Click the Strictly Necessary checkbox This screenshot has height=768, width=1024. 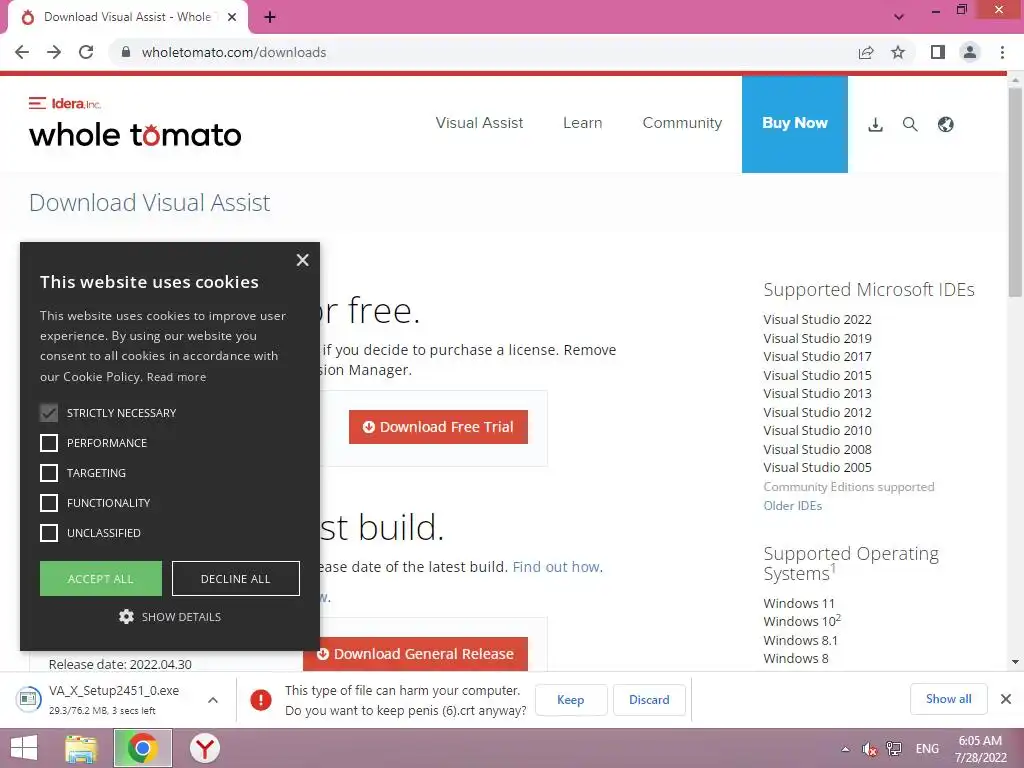click(x=49, y=413)
